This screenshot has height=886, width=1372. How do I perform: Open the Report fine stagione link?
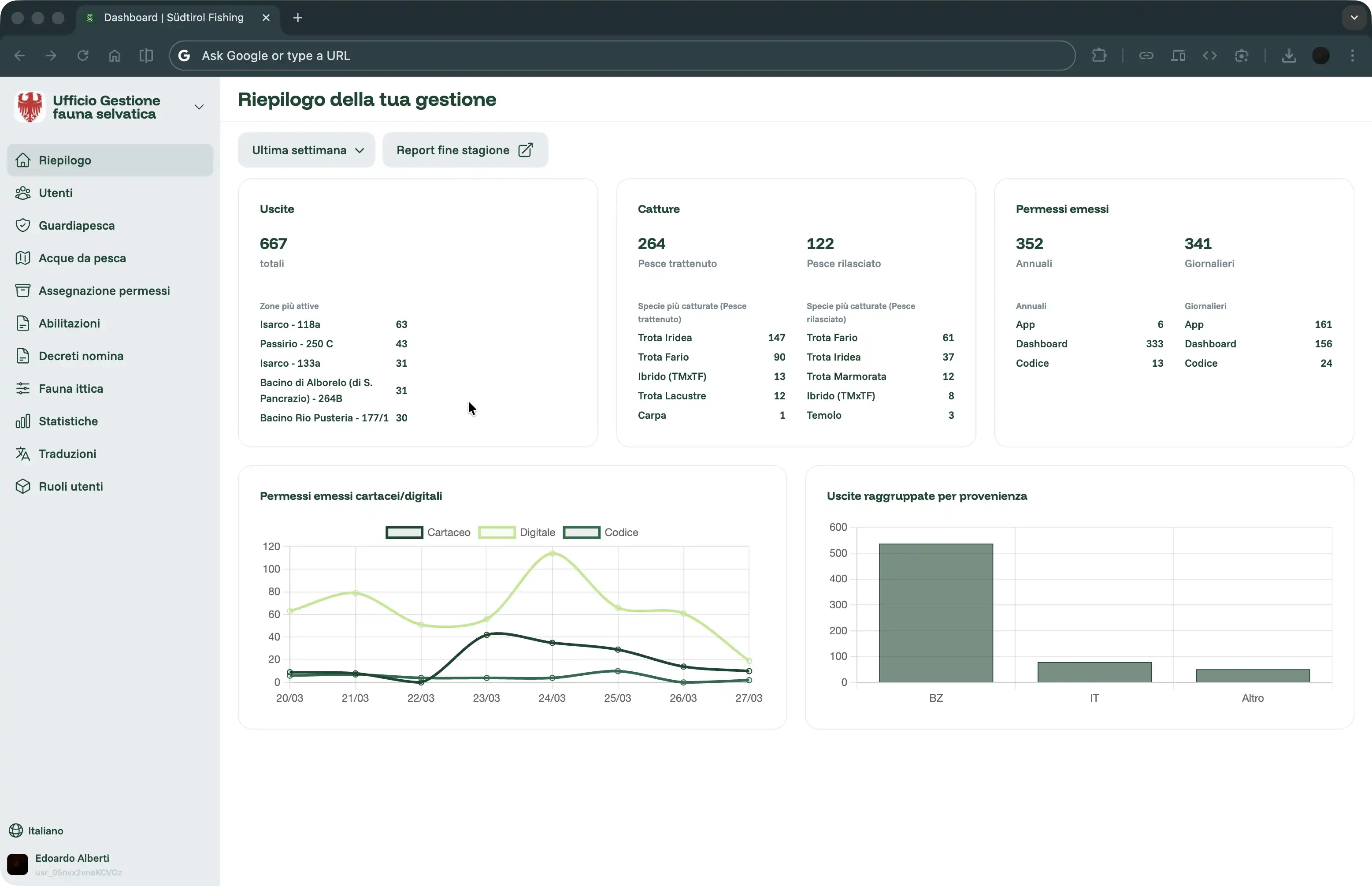(x=465, y=150)
